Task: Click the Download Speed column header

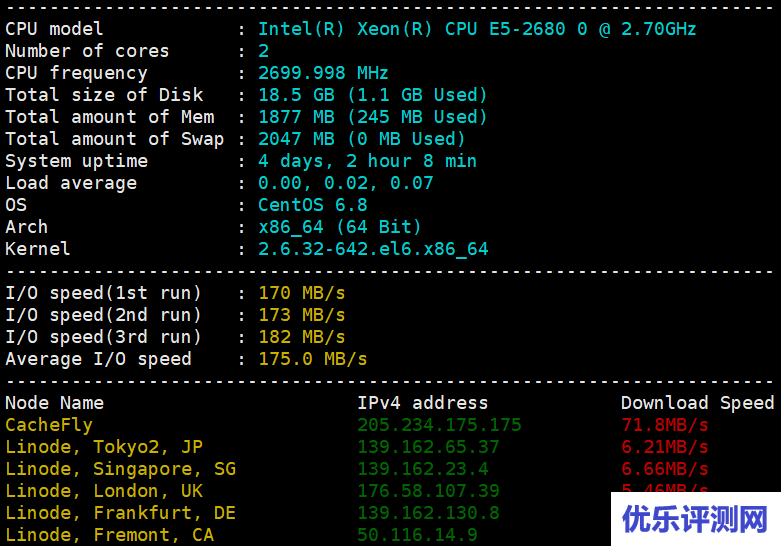Action: (697, 403)
